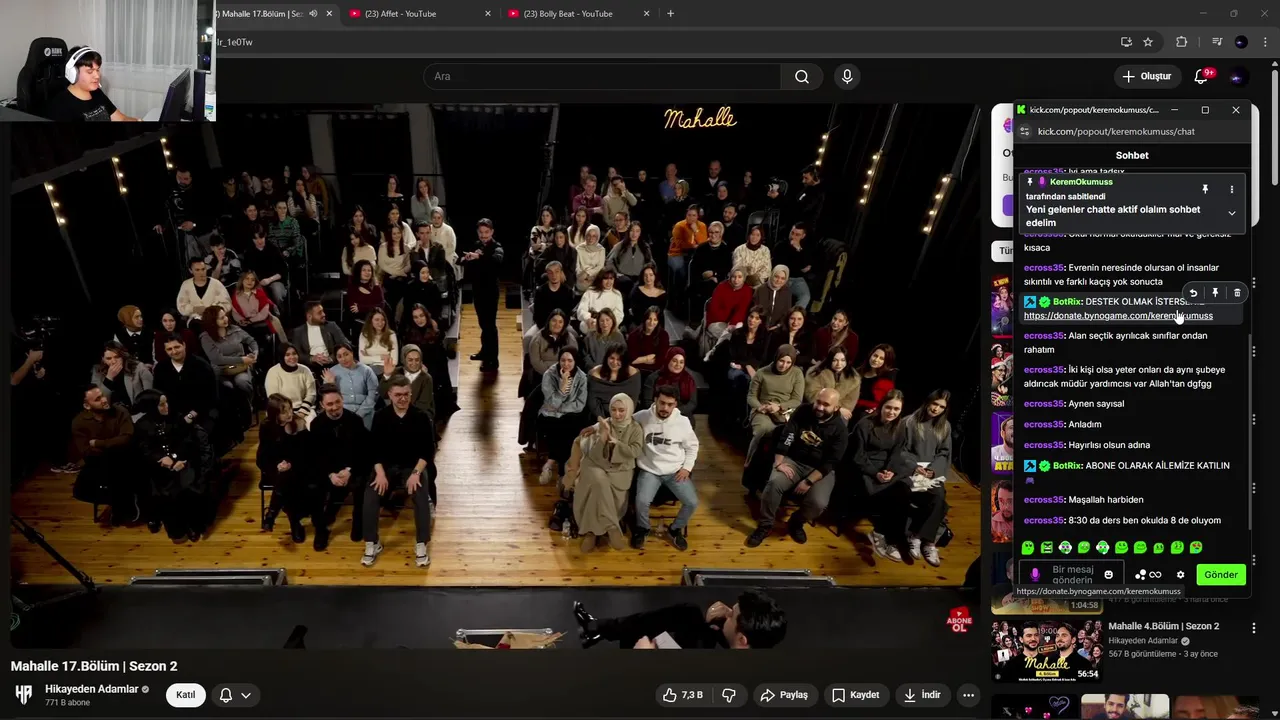Reply to the BotRix message with arrow icon
Screen dimensions: 1280x720
pos(1193,293)
